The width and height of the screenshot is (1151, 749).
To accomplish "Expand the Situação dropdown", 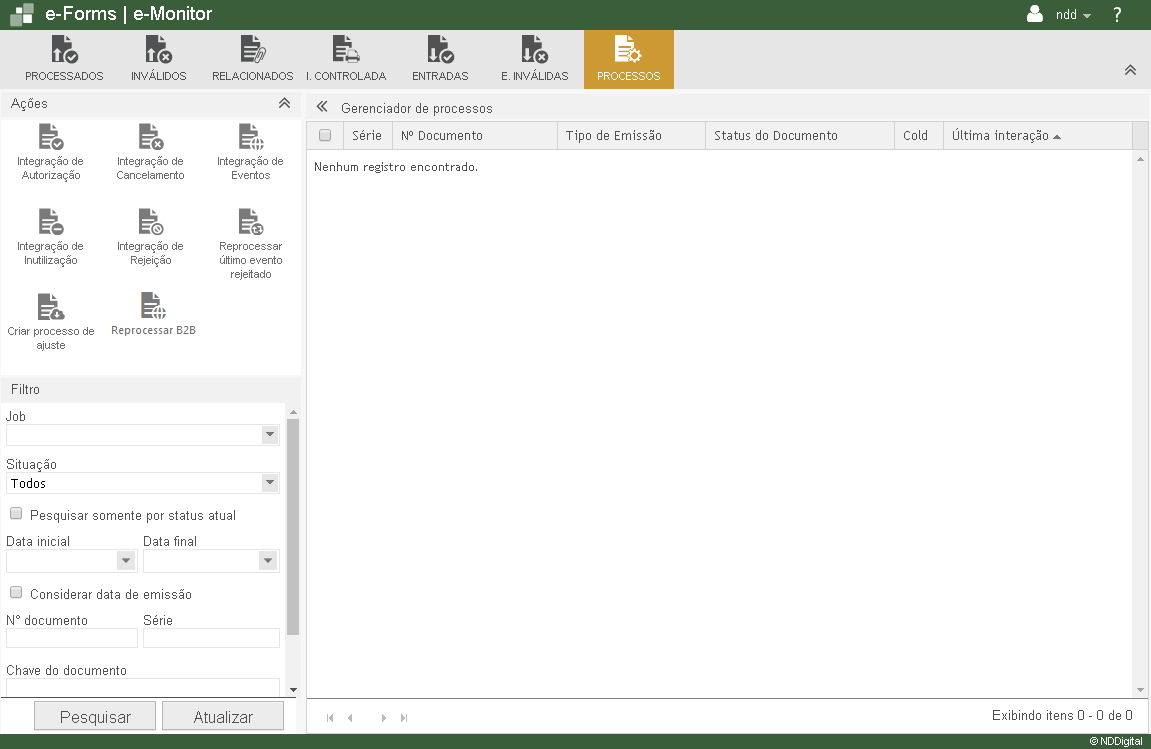I will (x=269, y=483).
